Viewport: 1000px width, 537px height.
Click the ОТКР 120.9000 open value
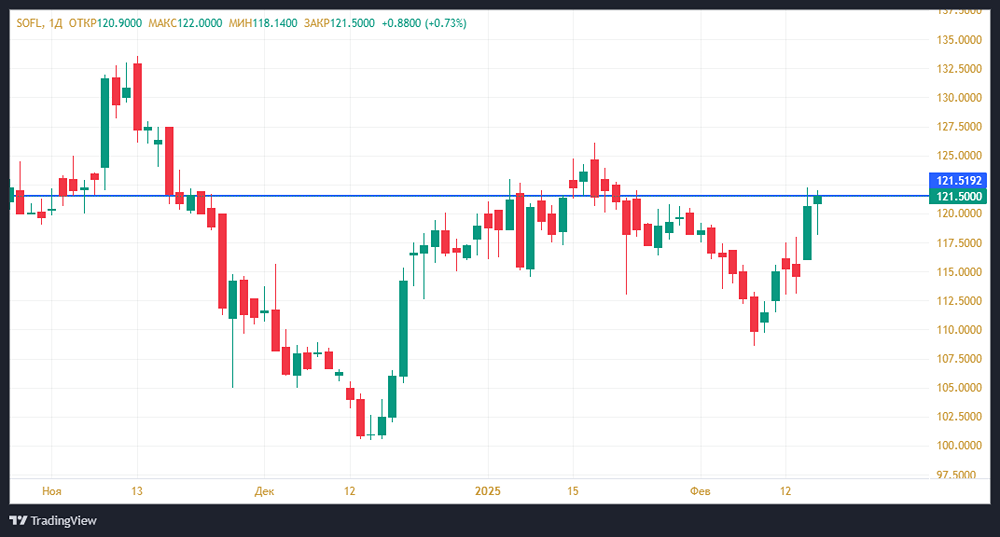pyautogui.click(x=105, y=23)
